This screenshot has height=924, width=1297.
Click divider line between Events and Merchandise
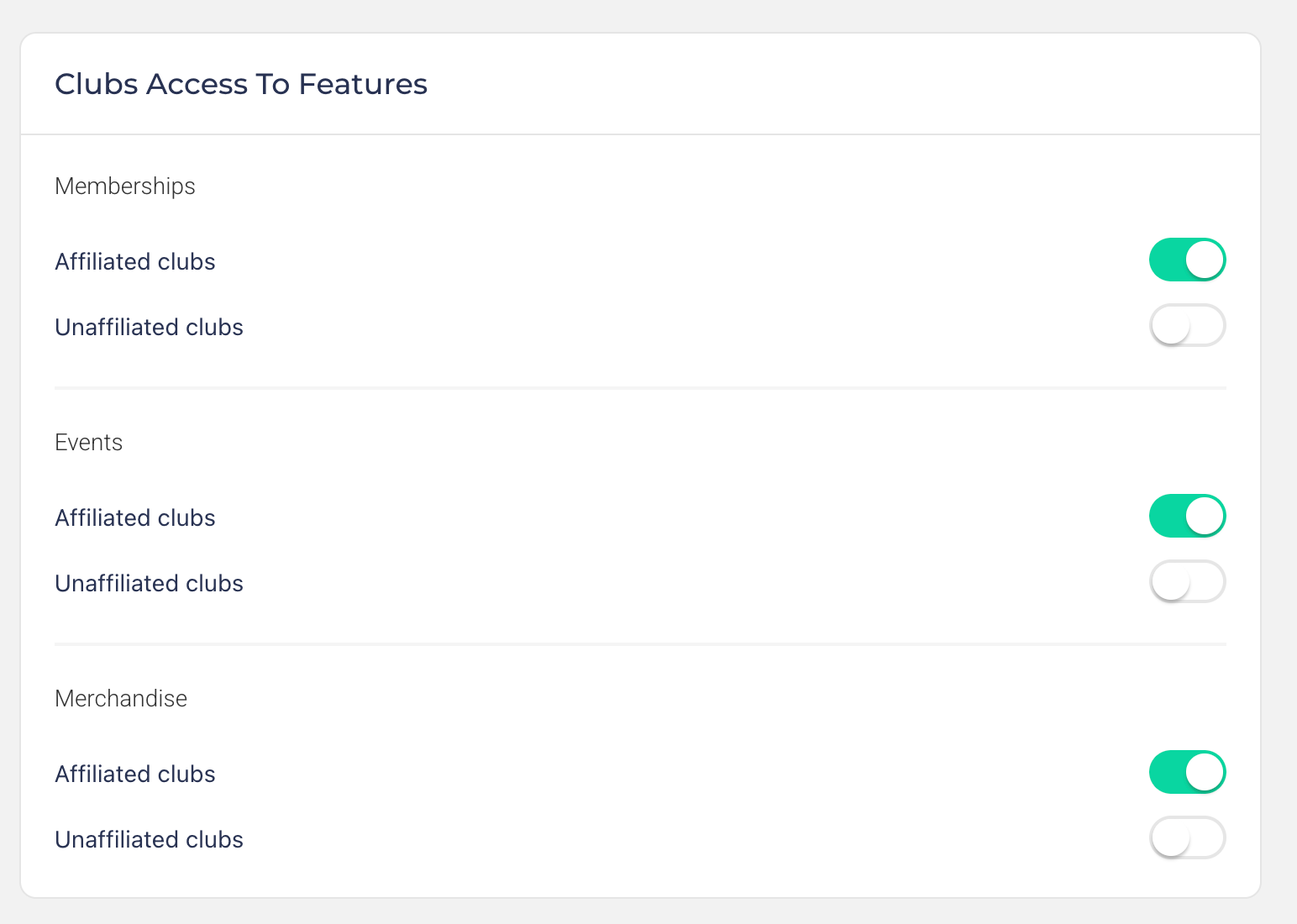pos(640,644)
